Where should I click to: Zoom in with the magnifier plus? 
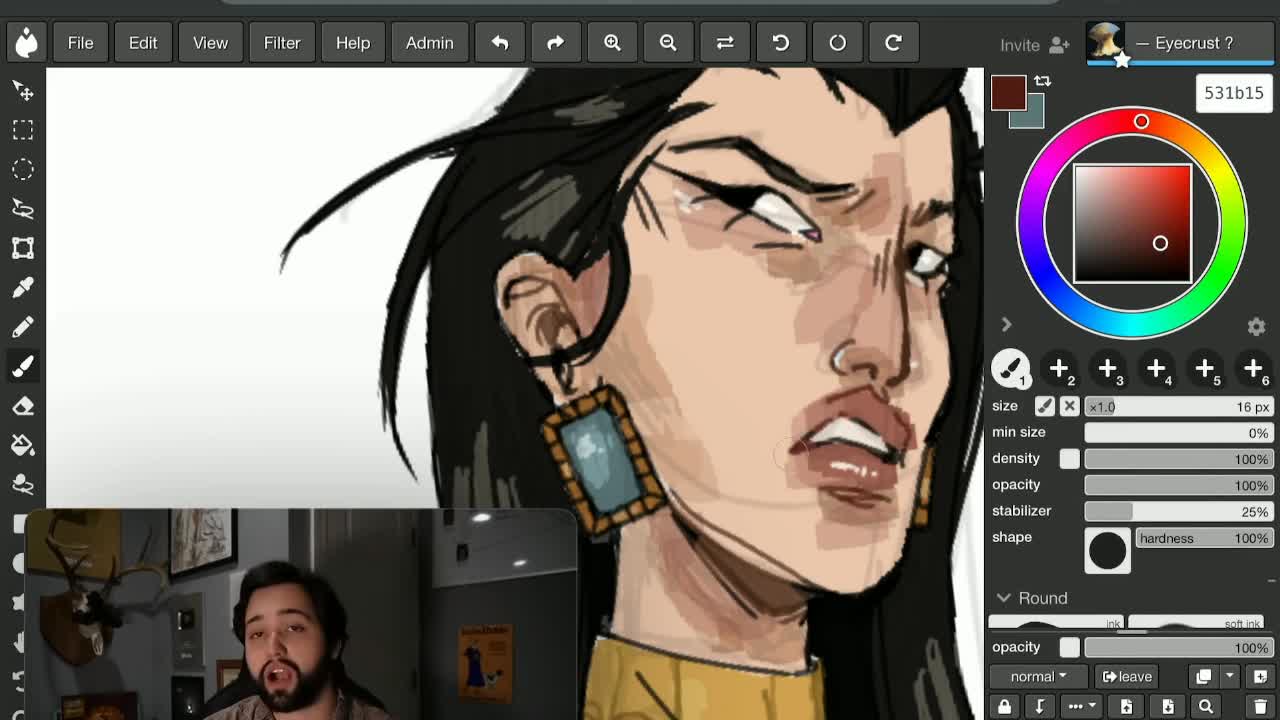pyautogui.click(x=612, y=43)
